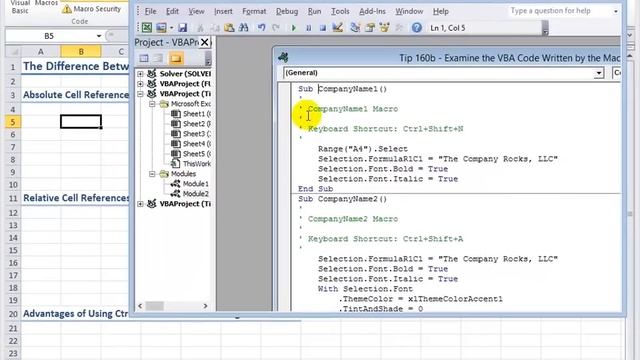Select Sheet2 in project tree
Viewport: 640px width, 360px height.
191,124
